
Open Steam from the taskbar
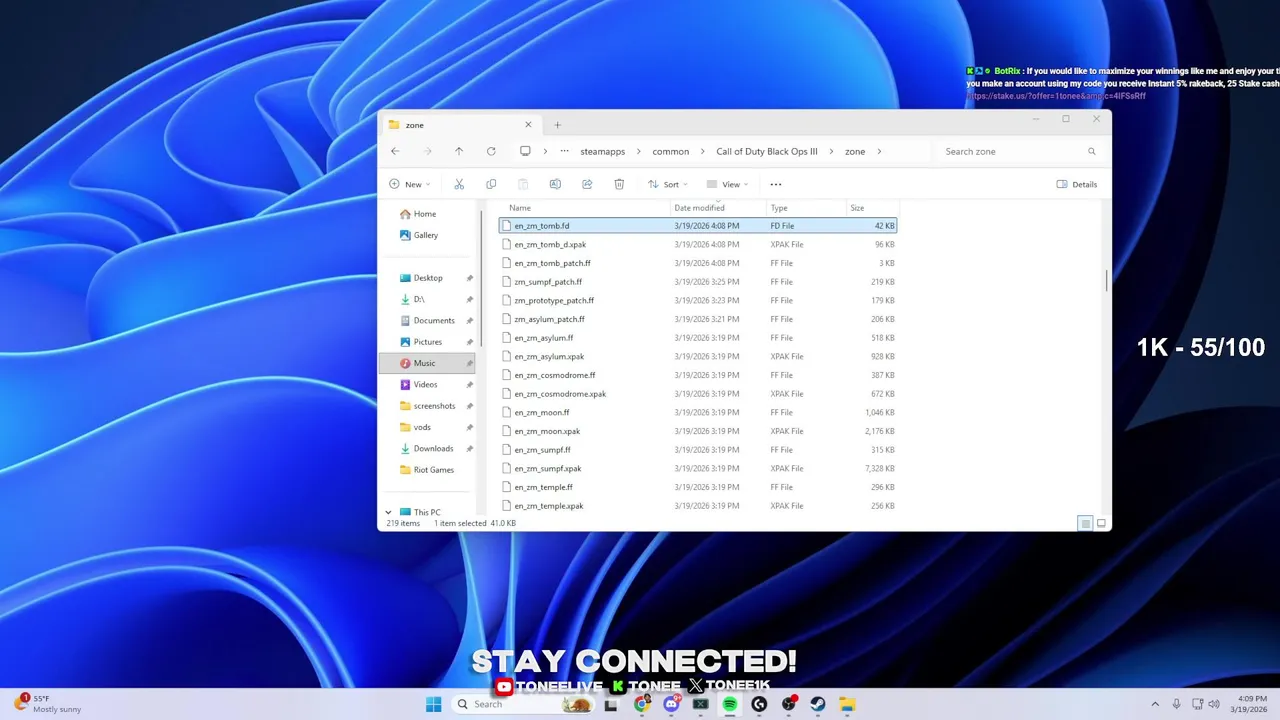pos(818,704)
